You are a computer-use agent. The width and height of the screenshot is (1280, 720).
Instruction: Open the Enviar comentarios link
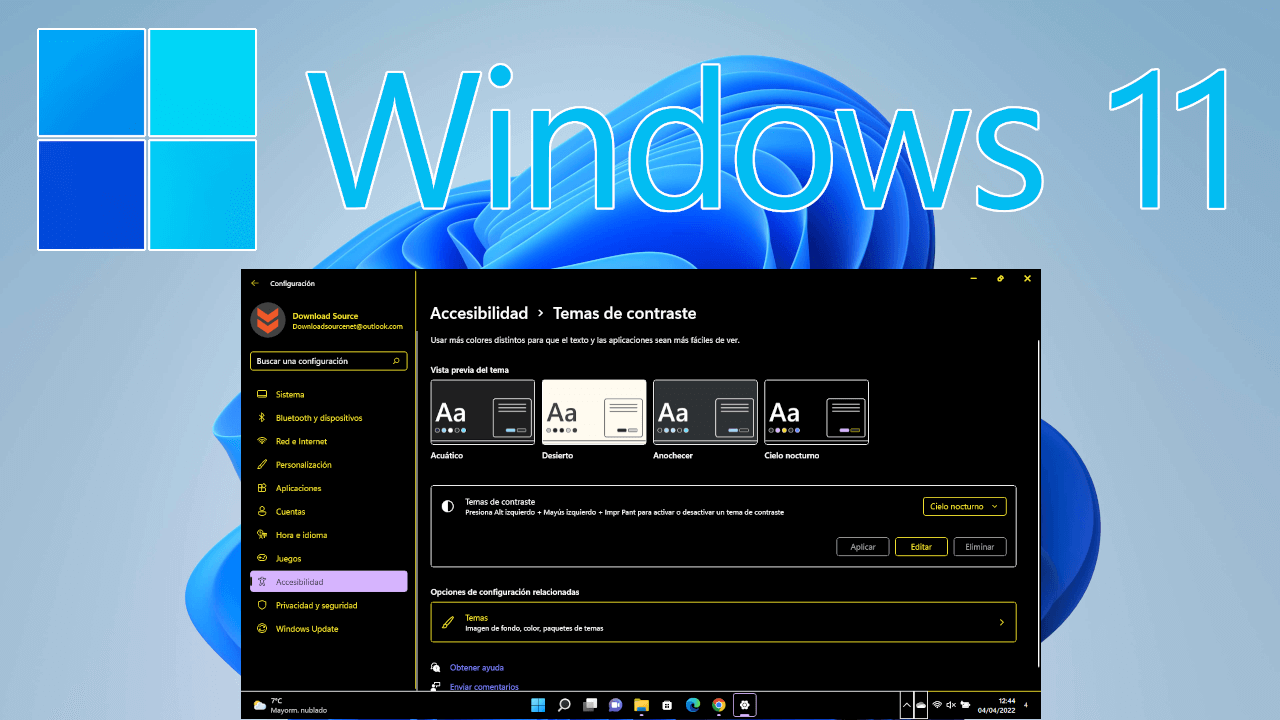[484, 687]
